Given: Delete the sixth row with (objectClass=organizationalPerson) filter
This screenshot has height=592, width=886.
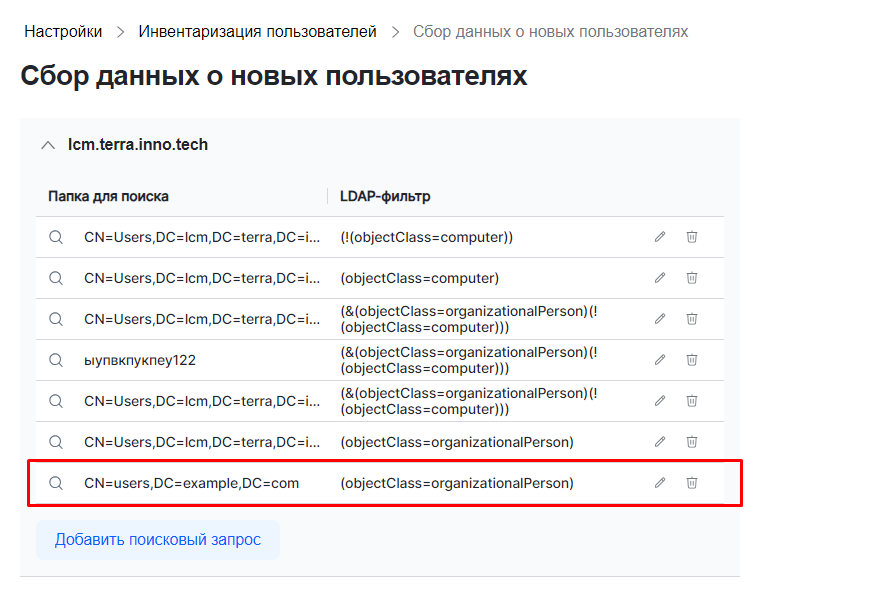Looking at the screenshot, I should (x=691, y=441).
